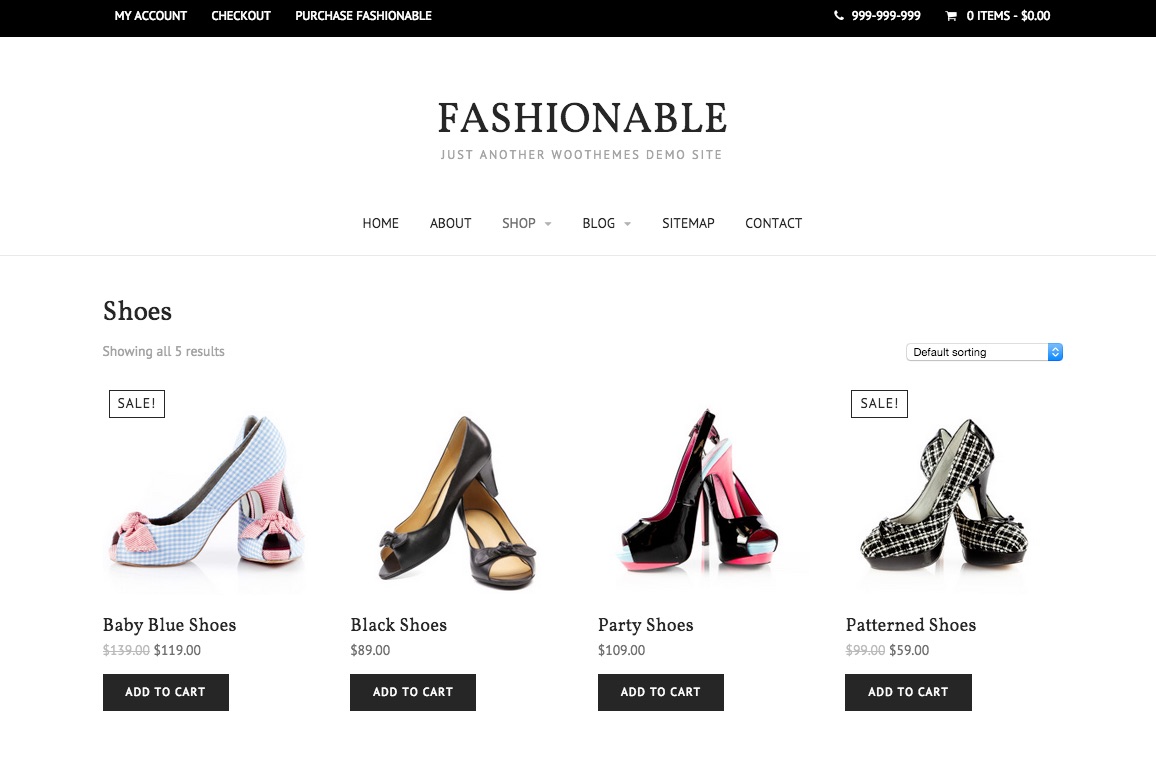Open the HOME menu item
This screenshot has width=1156, height=765.
click(x=380, y=223)
